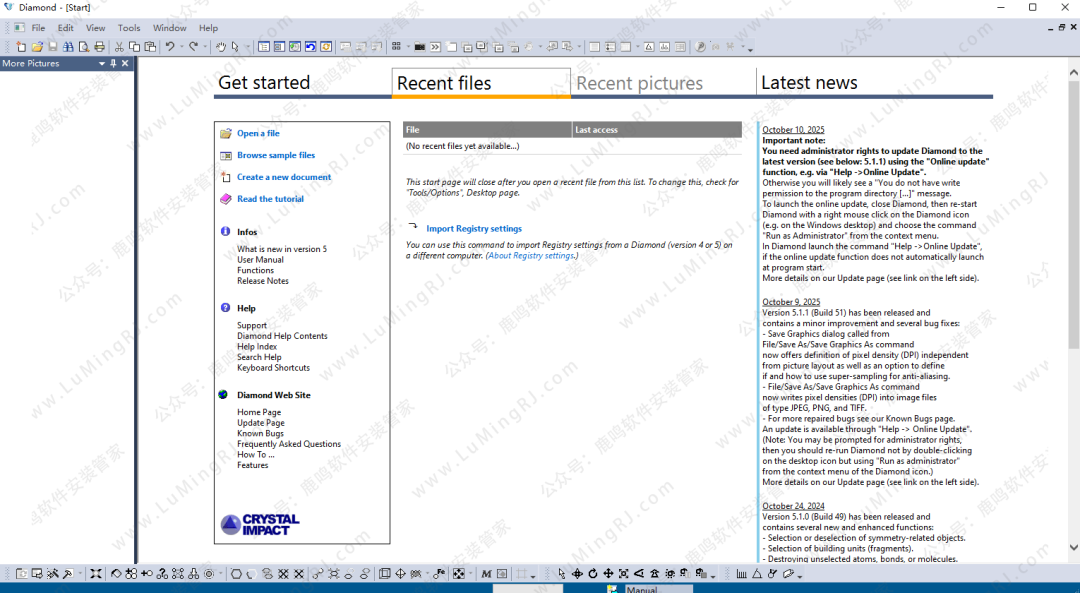Screen dimensions: 1080x593
Task: Click the Import Registry settings link
Action: coord(473,229)
